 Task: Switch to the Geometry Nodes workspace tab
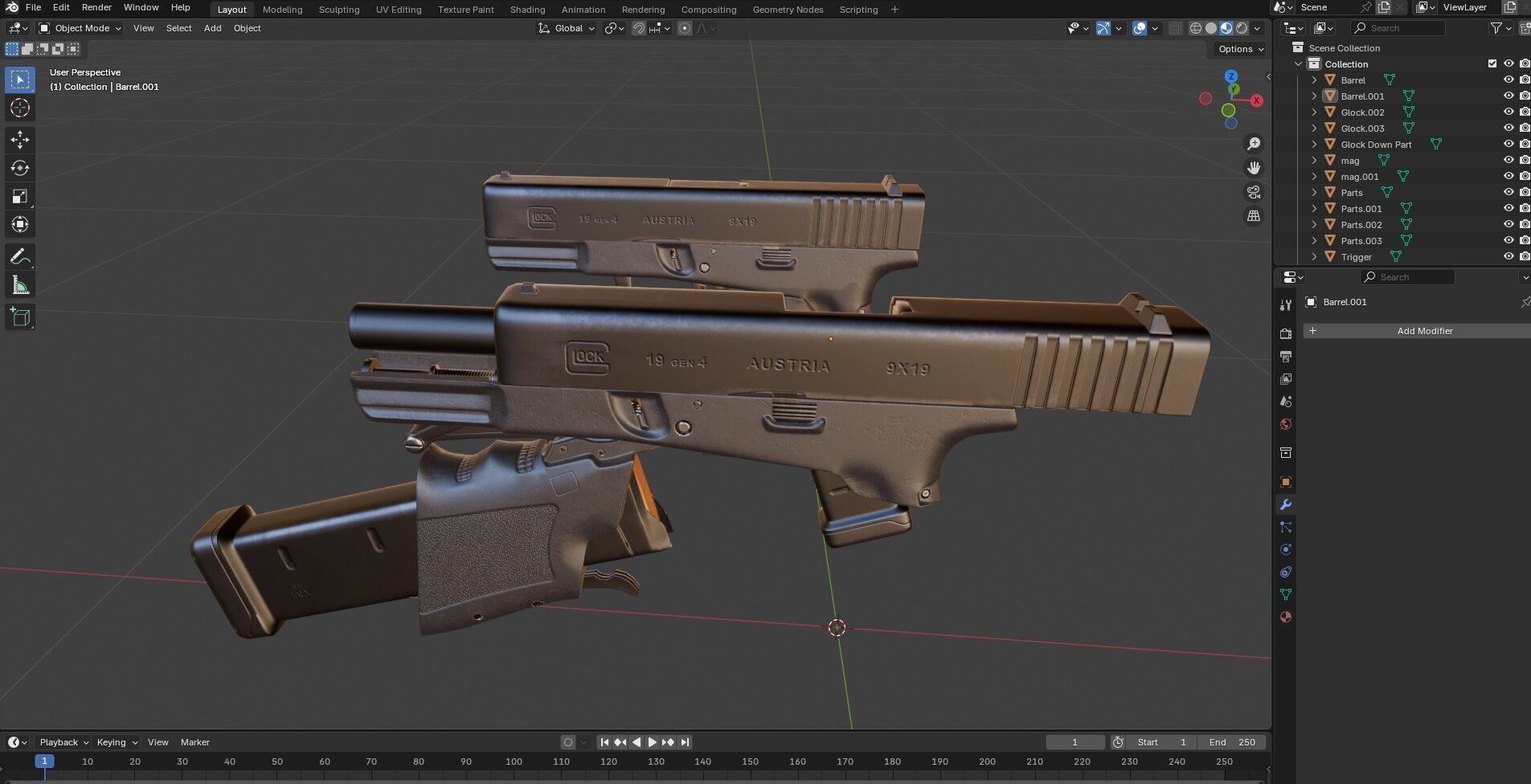pos(788,10)
